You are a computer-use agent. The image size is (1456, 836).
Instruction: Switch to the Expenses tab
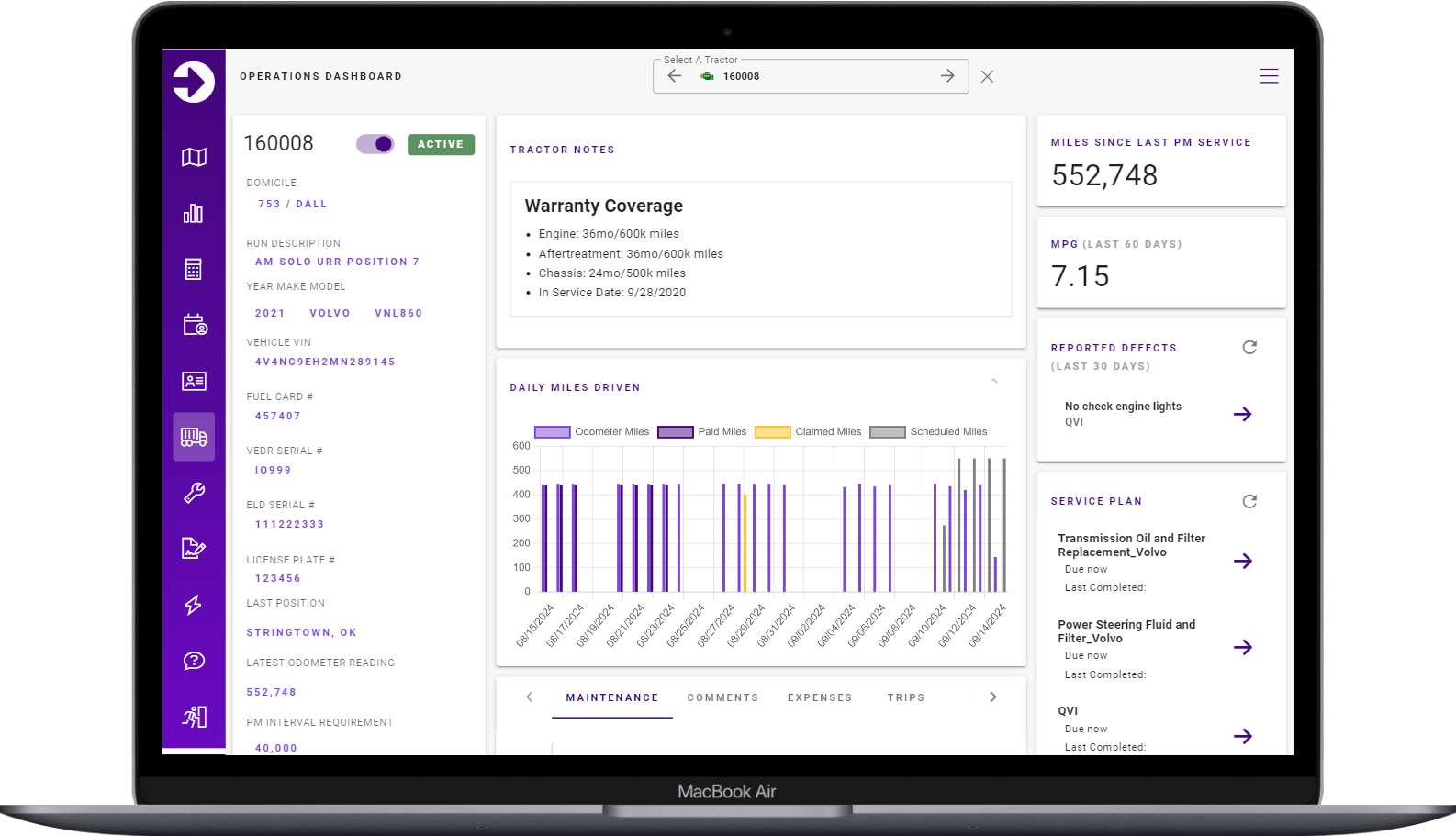pyautogui.click(x=819, y=698)
